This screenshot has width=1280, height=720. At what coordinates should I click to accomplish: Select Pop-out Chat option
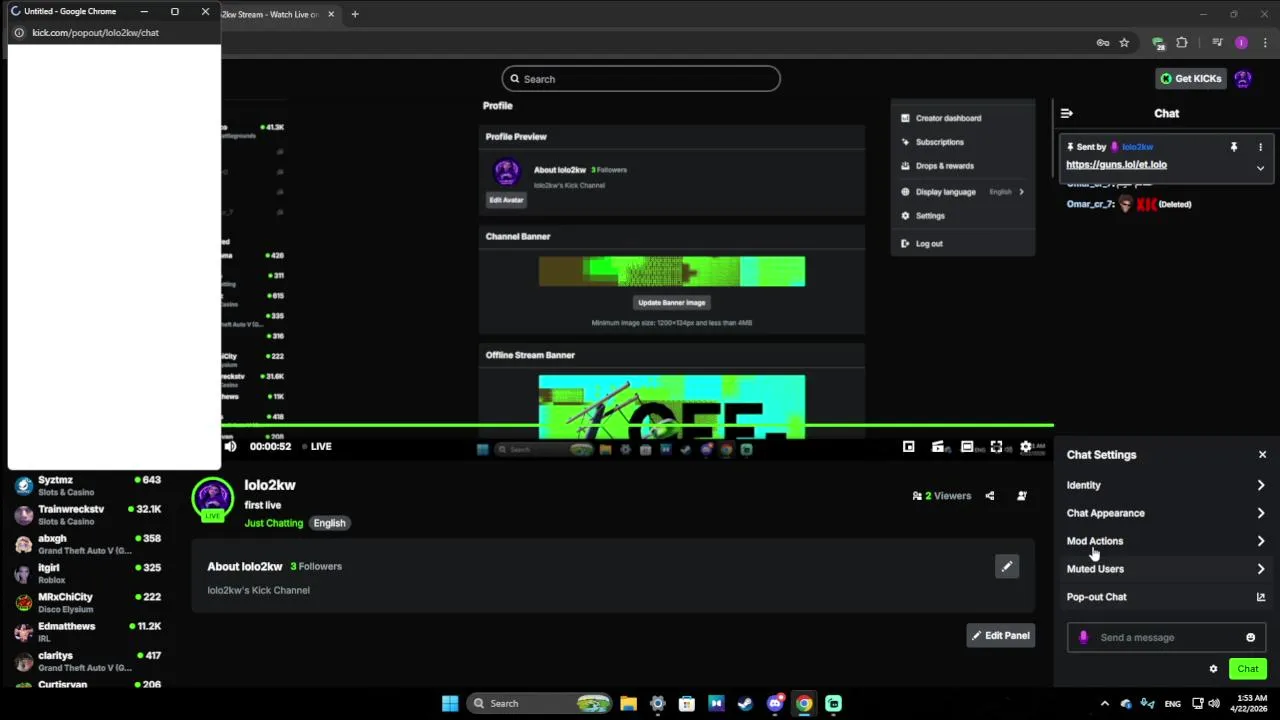point(1166,597)
